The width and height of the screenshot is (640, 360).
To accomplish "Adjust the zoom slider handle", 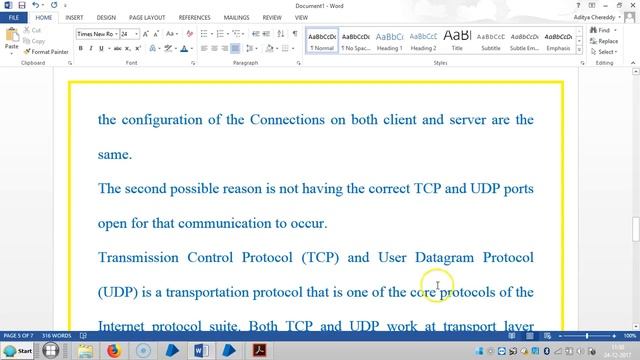I will [x=587, y=336].
